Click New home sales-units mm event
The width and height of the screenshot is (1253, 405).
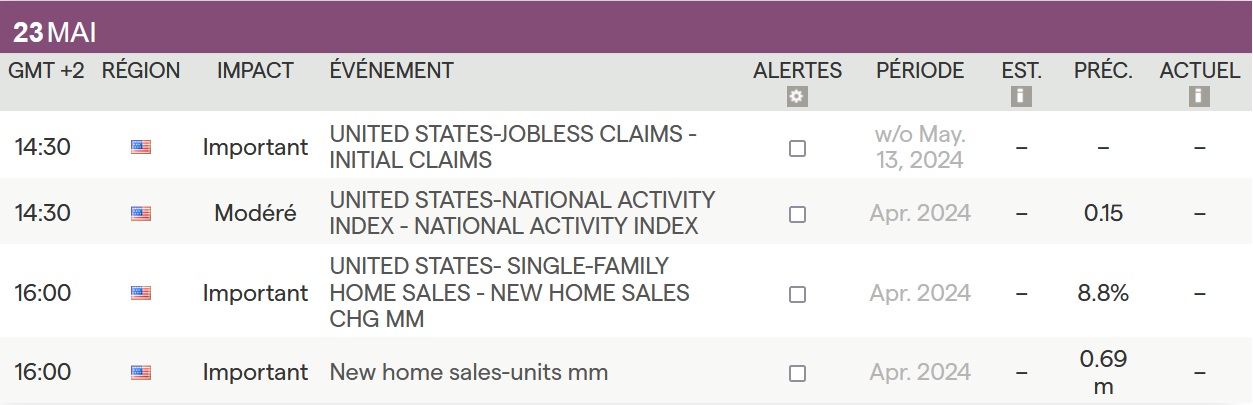468,372
